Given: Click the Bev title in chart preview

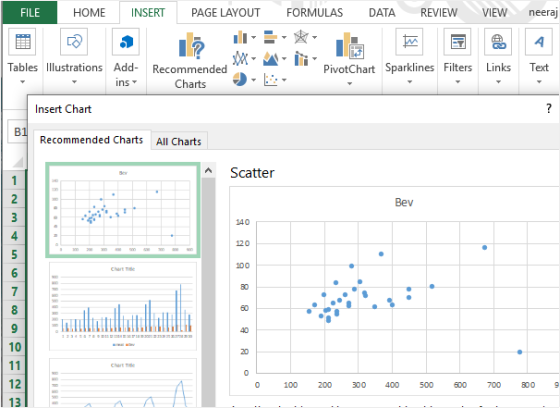Looking at the screenshot, I should pyautogui.click(x=404, y=202).
